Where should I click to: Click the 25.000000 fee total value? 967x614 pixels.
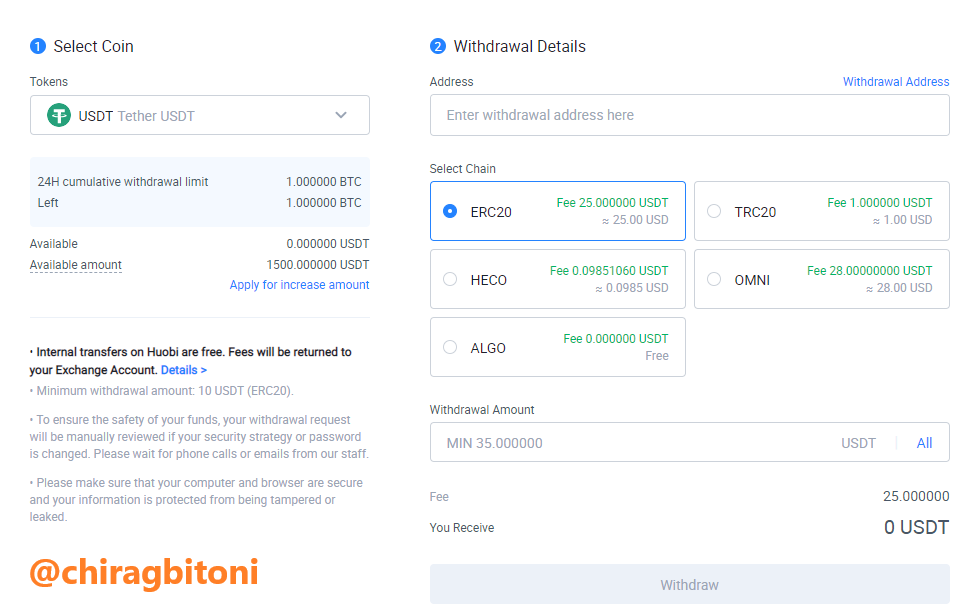pyautogui.click(x=916, y=496)
